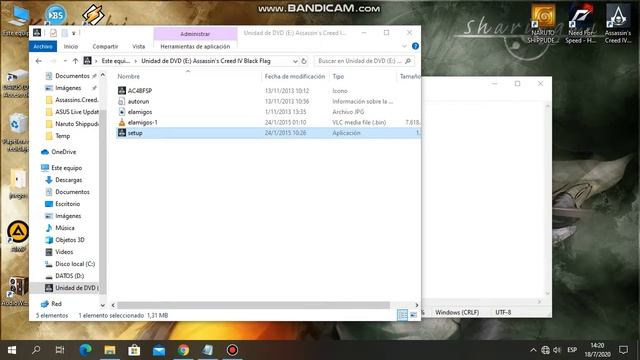
Task: Open Disco local (C:) drive
Action: pos(70,264)
